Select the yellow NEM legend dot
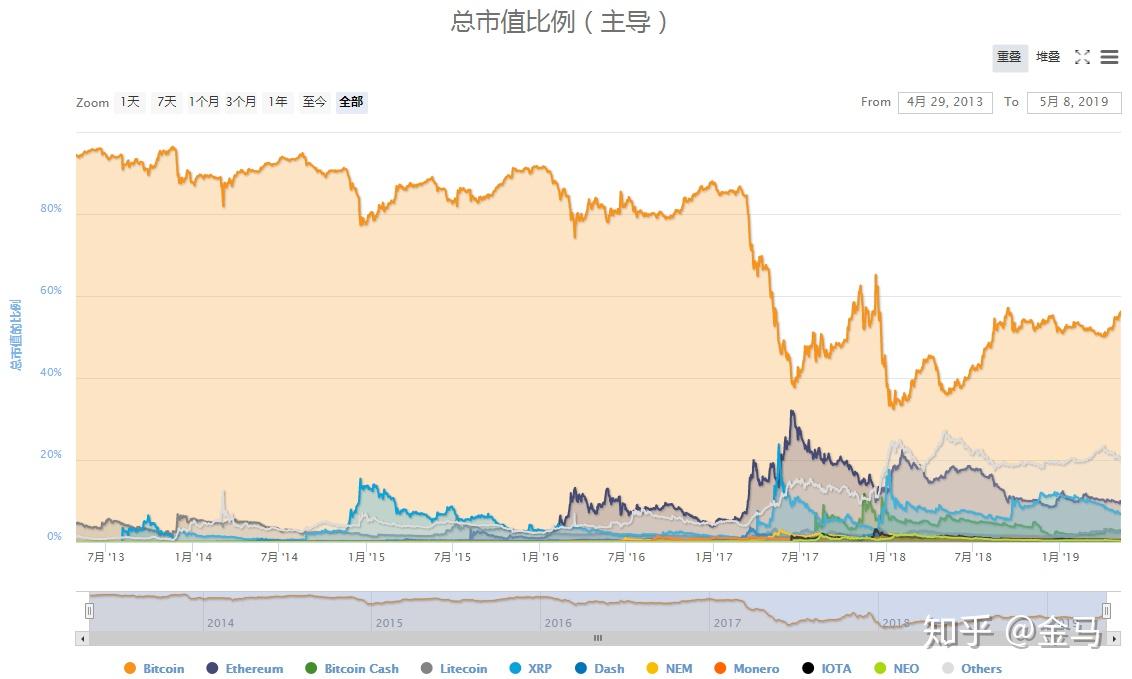 coord(650,668)
